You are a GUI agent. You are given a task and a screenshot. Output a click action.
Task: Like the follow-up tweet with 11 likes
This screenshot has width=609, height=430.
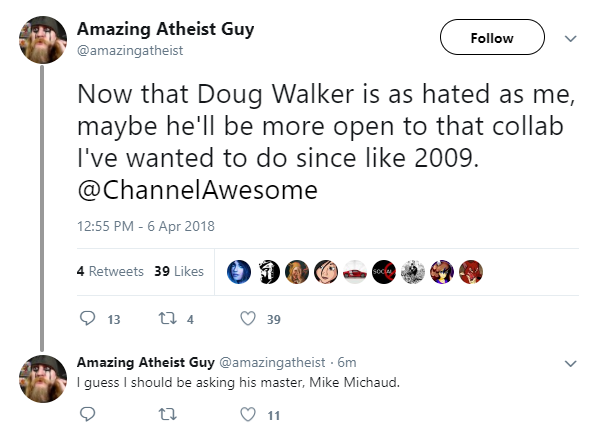point(248,414)
